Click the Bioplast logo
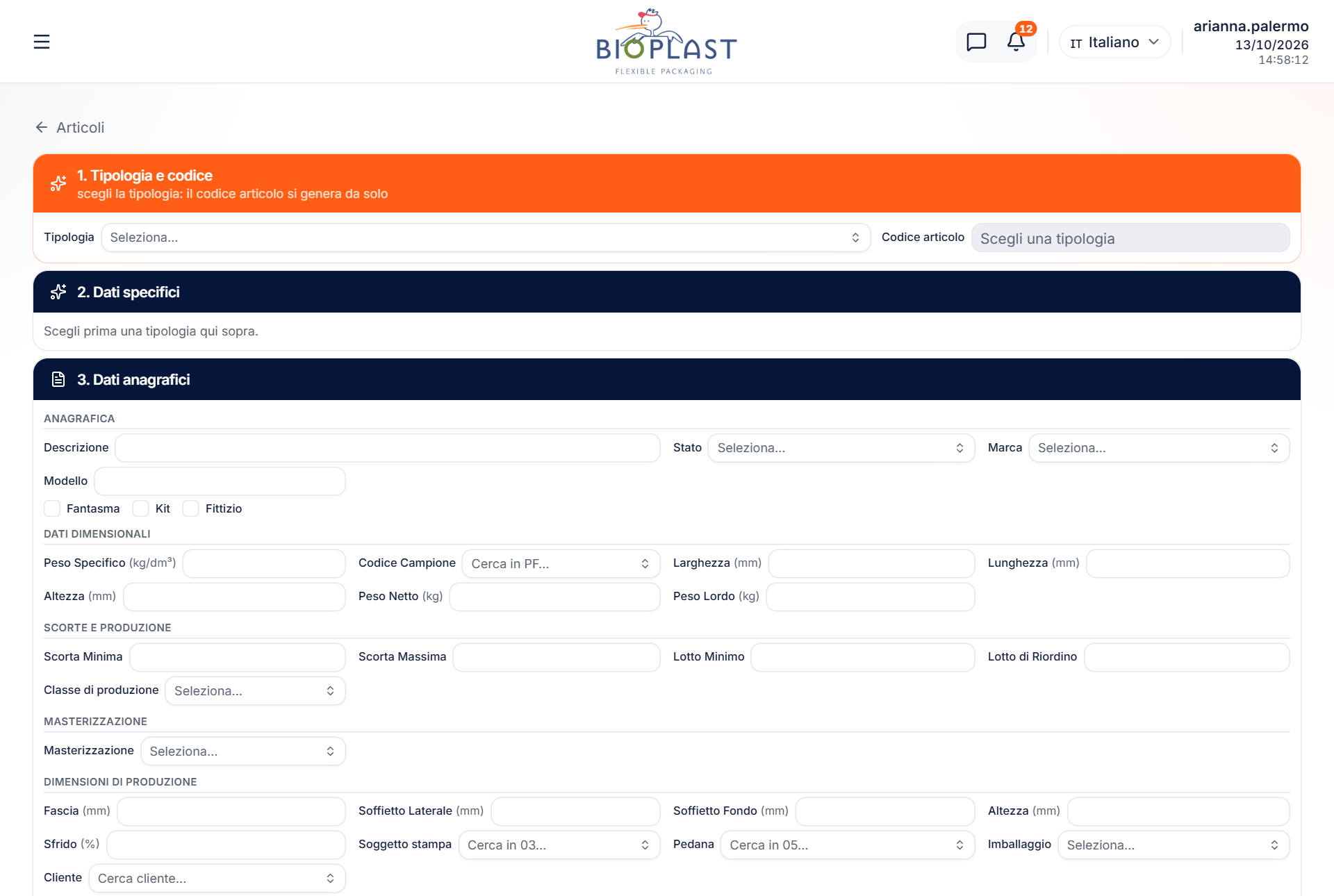This screenshot has width=1334, height=896. (666, 42)
